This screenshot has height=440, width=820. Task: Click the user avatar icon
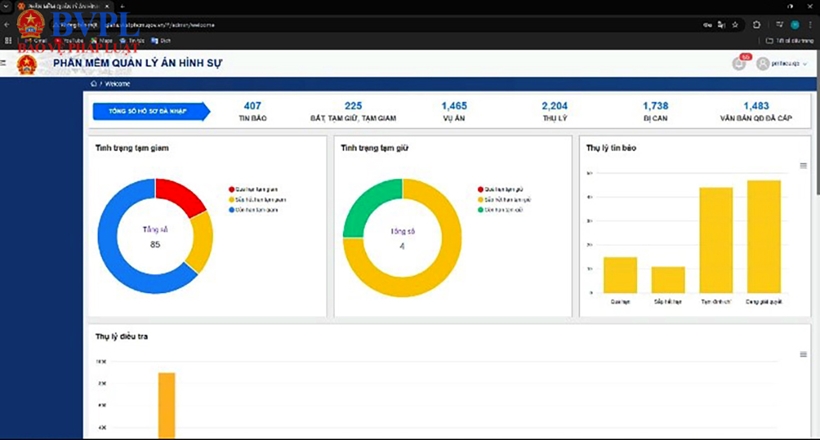pyautogui.click(x=763, y=64)
